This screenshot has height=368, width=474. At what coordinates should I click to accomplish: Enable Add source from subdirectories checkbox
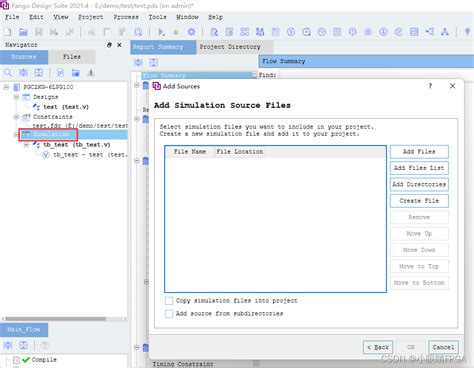click(169, 314)
